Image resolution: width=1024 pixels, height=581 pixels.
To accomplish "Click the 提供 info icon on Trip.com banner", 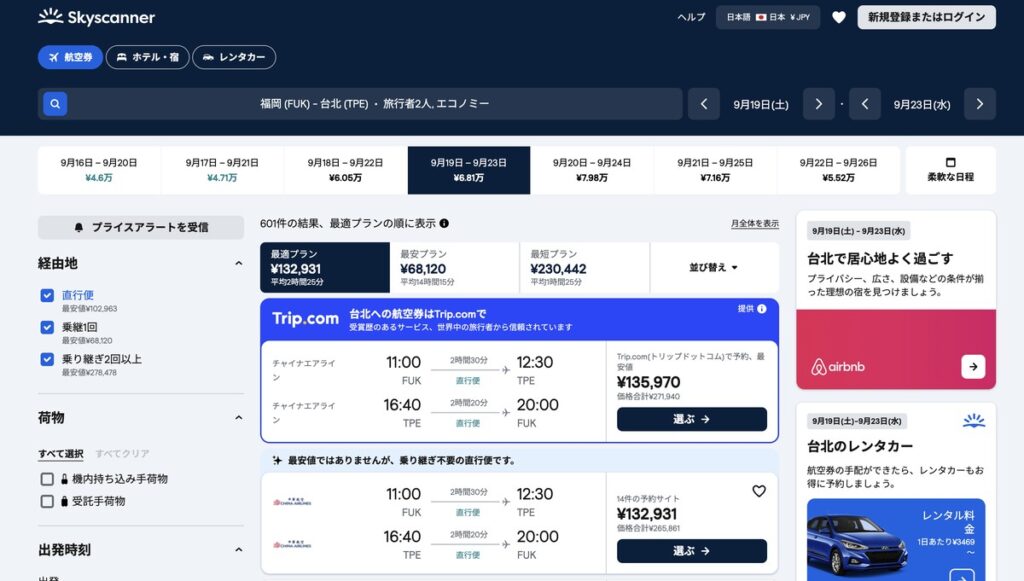I will [761, 309].
